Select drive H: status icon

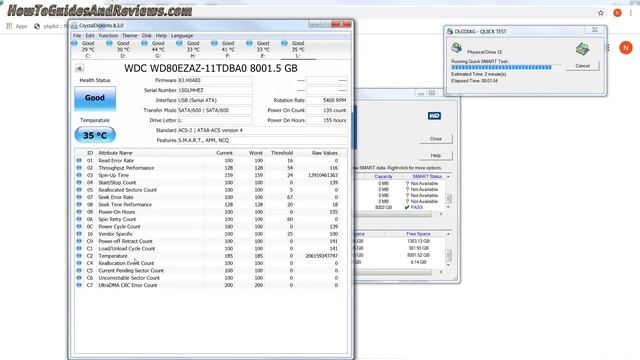[x=180, y=43]
